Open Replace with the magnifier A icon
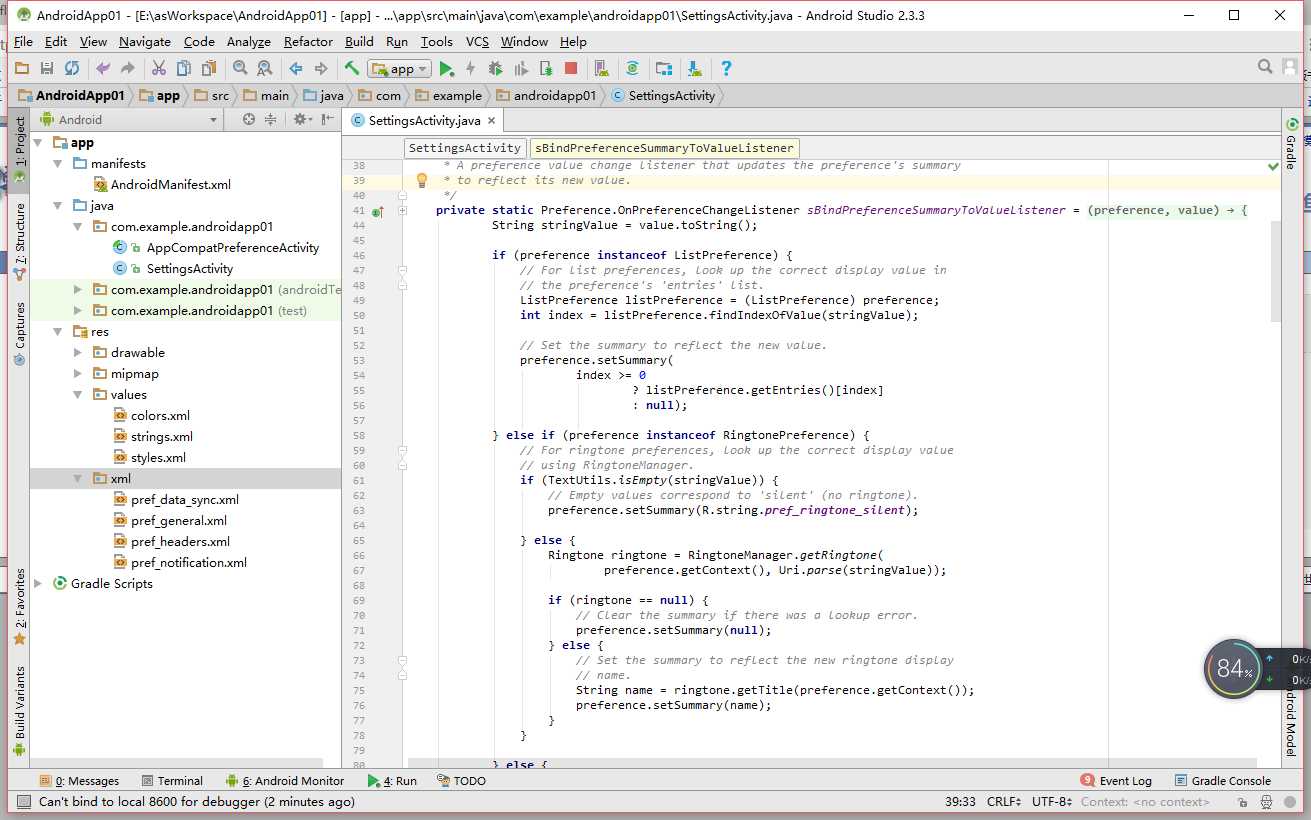Screen dimensions: 1311x820 [x=265, y=68]
